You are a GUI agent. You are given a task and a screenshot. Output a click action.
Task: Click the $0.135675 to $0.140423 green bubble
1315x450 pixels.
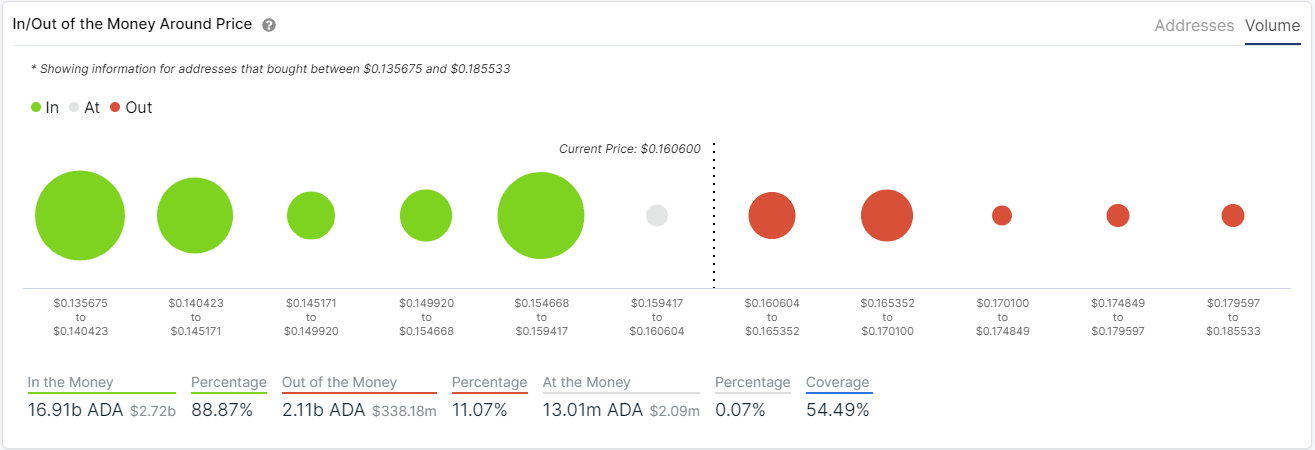(80, 216)
